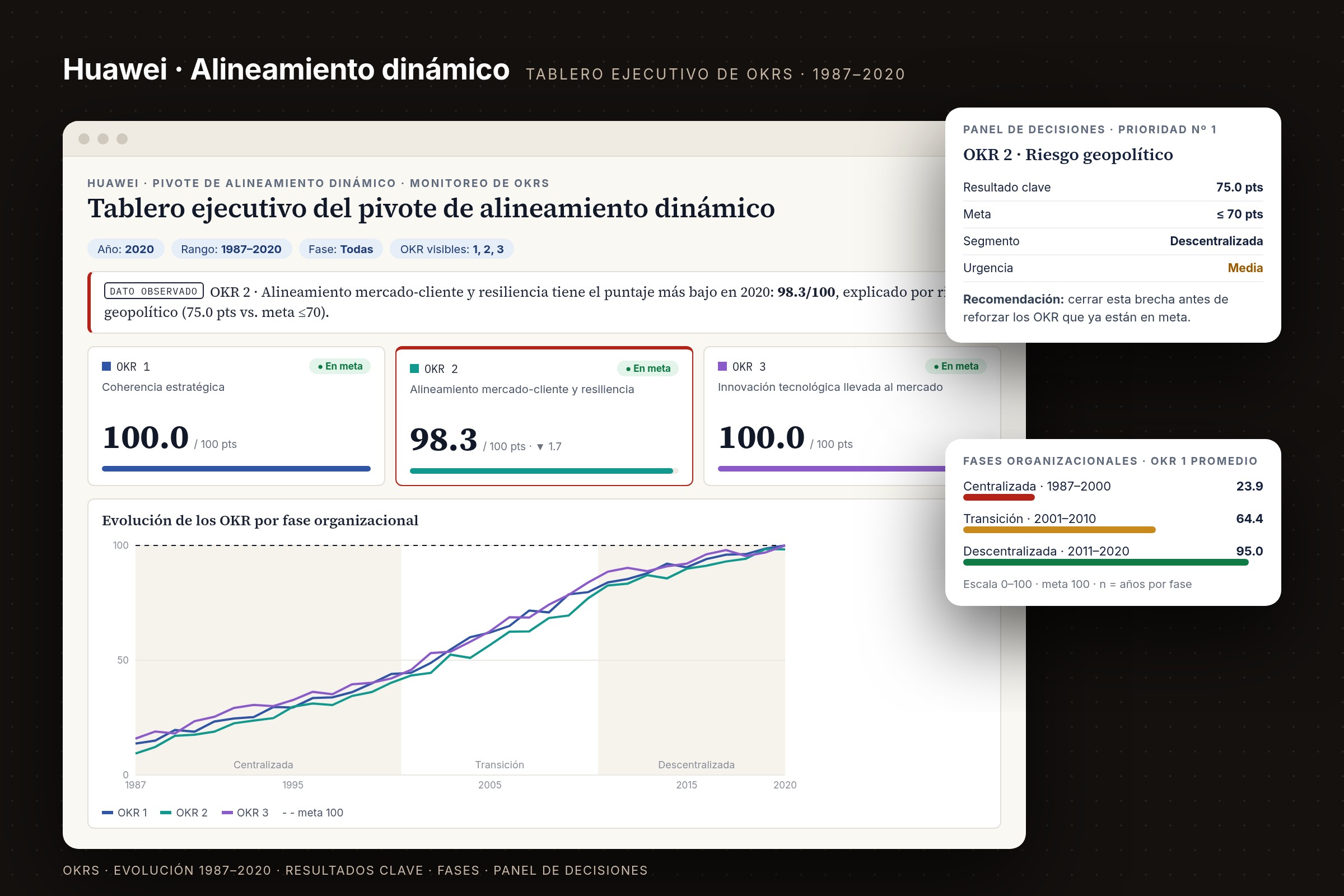Open the OKR visibles: 1, 2, 3 chip

[x=451, y=249]
